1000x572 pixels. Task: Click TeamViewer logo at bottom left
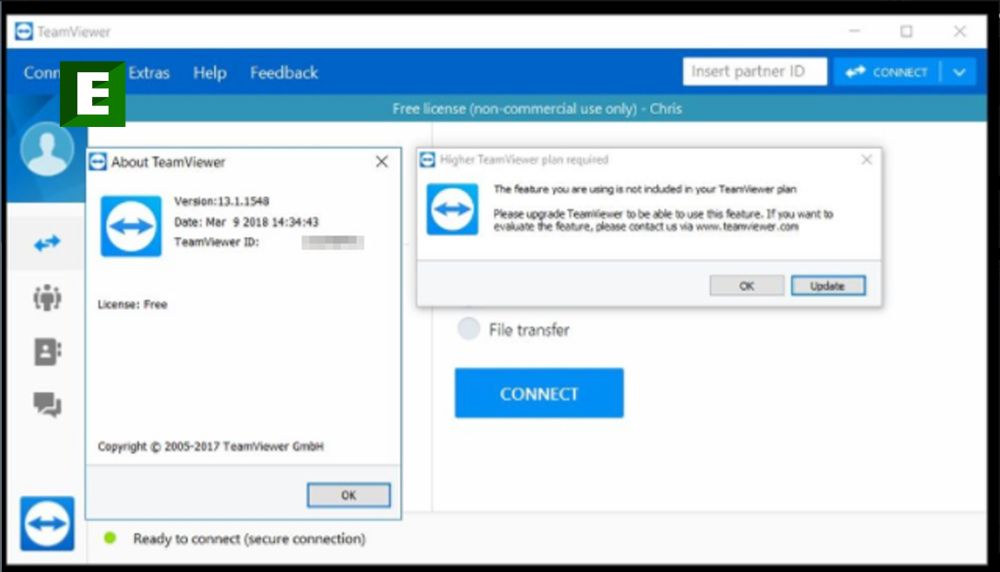47,524
